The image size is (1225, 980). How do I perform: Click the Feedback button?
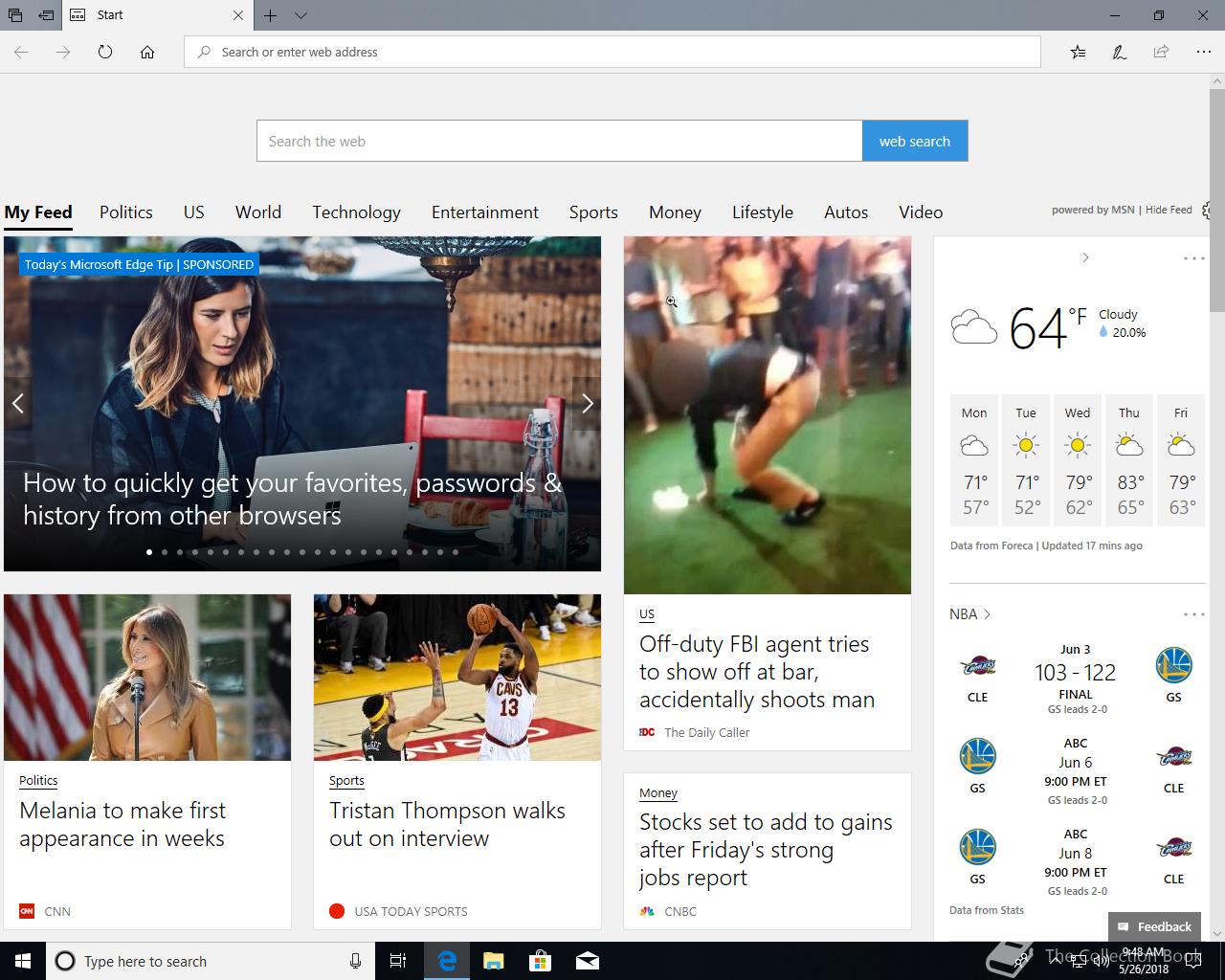tap(1154, 926)
